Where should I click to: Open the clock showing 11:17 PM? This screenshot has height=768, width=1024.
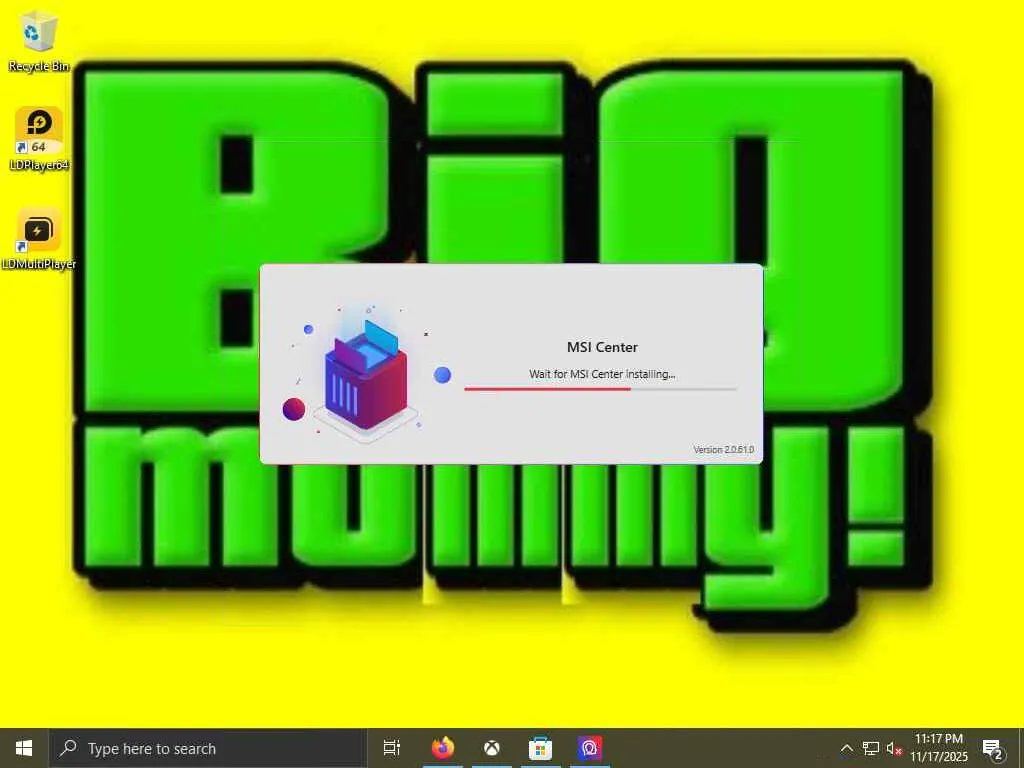click(938, 748)
